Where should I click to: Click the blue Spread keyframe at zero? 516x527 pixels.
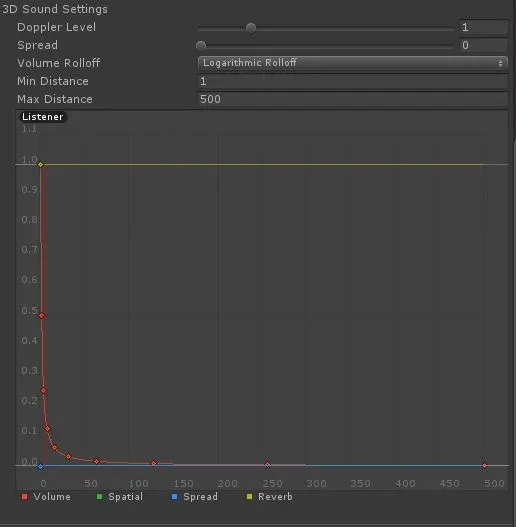coord(40,467)
